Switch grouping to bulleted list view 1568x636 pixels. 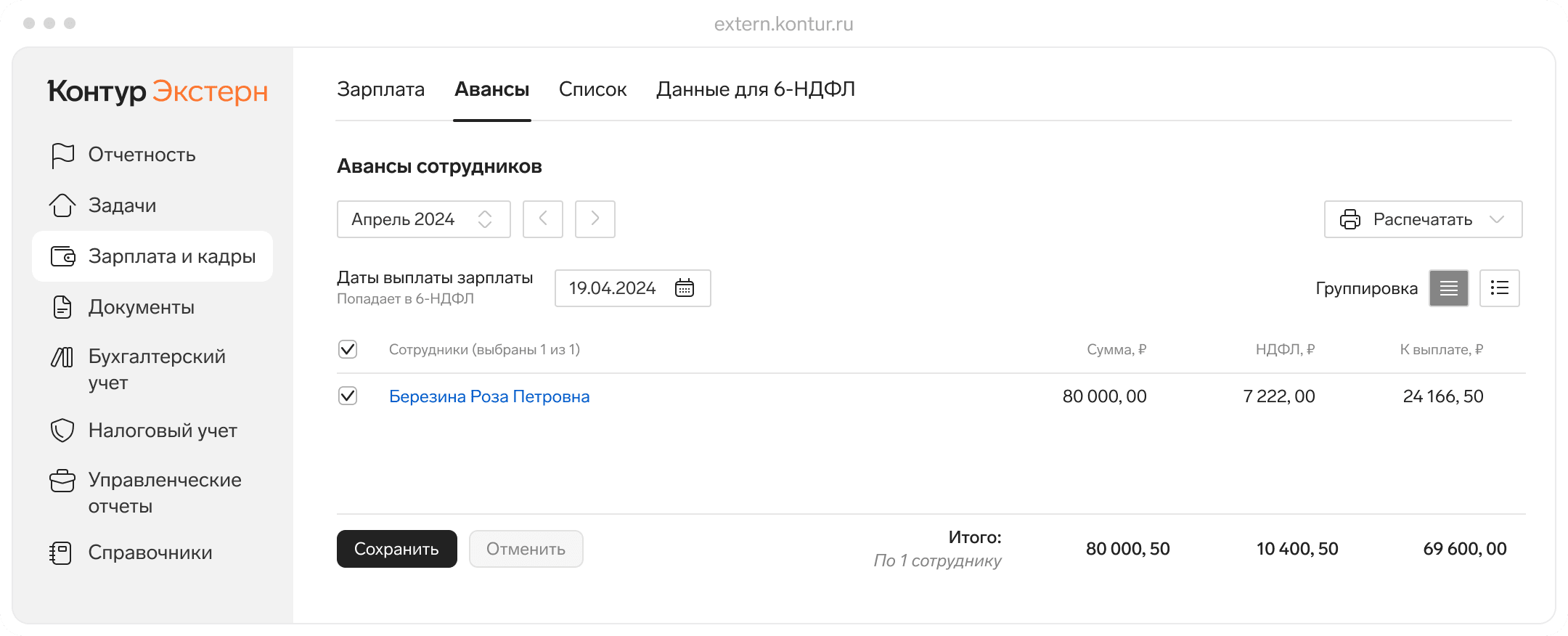1499,288
